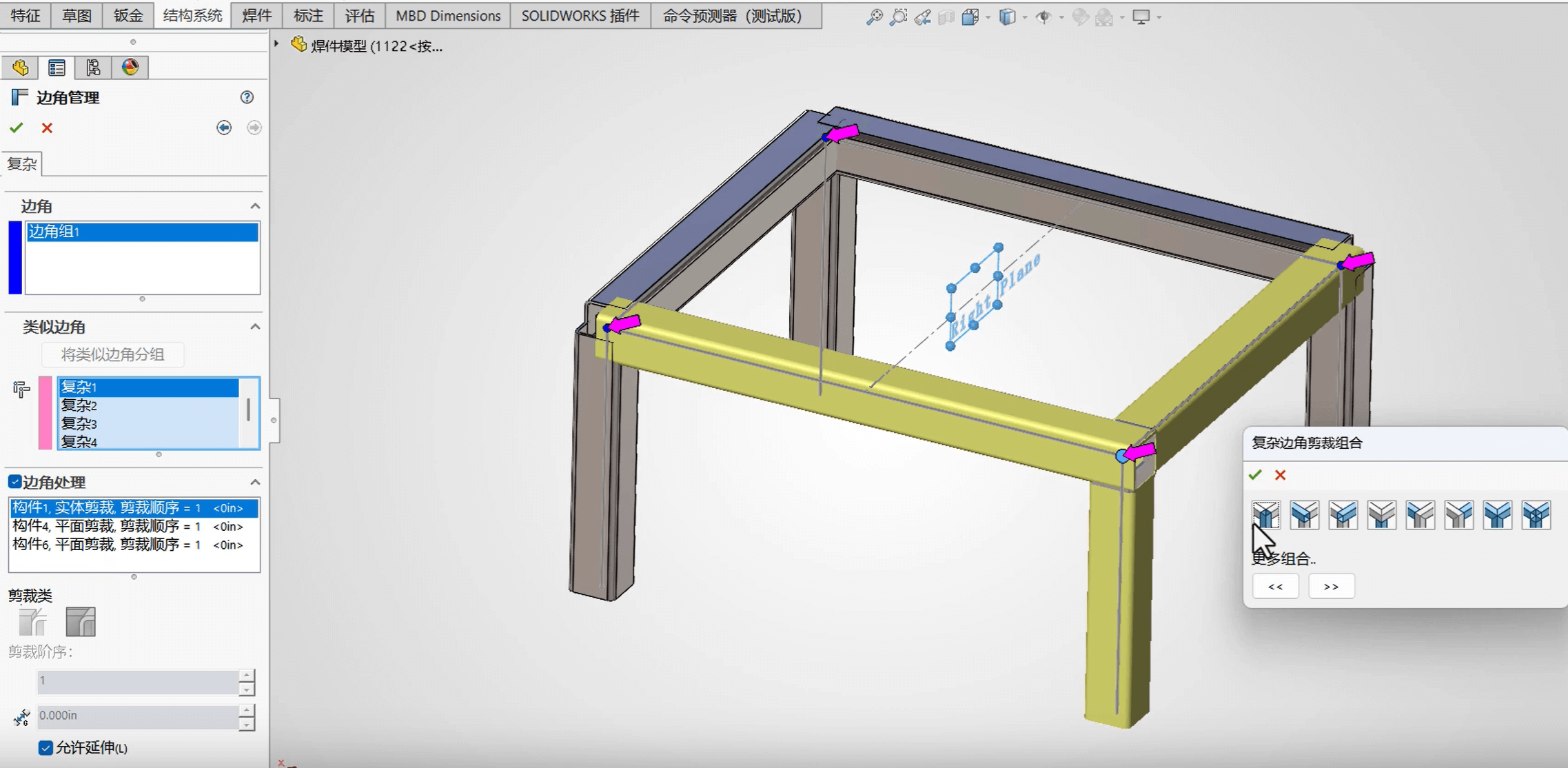Open the PropertyManager panel tab icon

tap(57, 68)
